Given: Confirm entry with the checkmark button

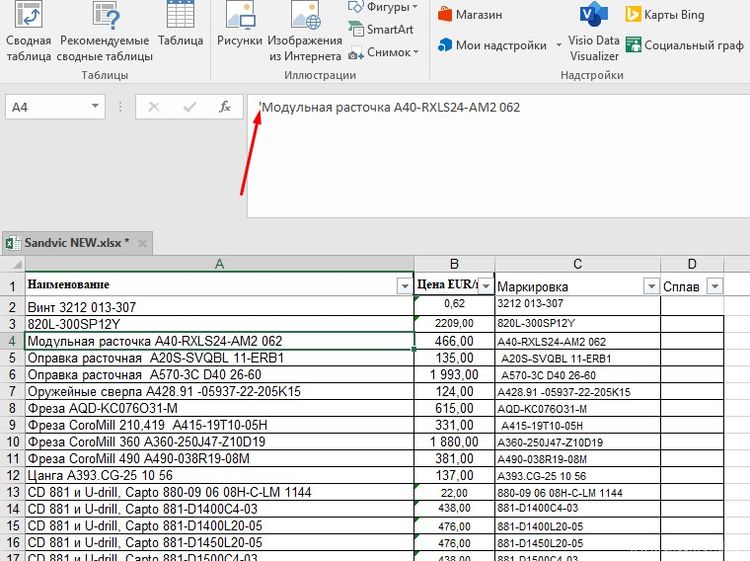Looking at the screenshot, I should pyautogui.click(x=190, y=107).
